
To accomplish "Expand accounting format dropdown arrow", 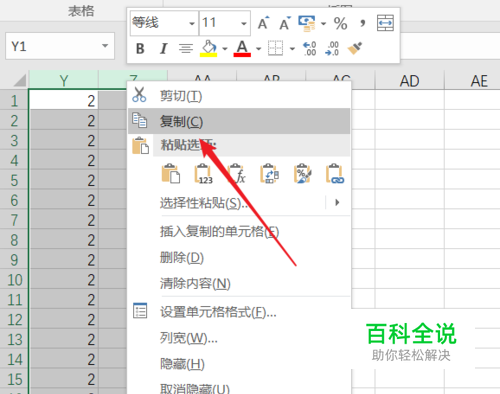I will (323, 24).
